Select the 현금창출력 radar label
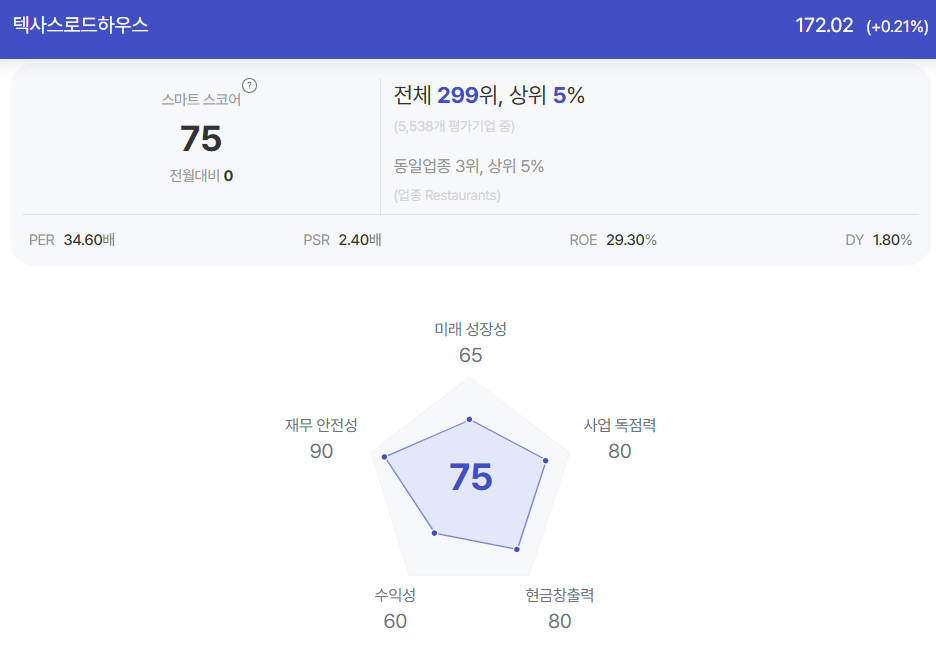The image size is (936, 652). [x=560, y=595]
